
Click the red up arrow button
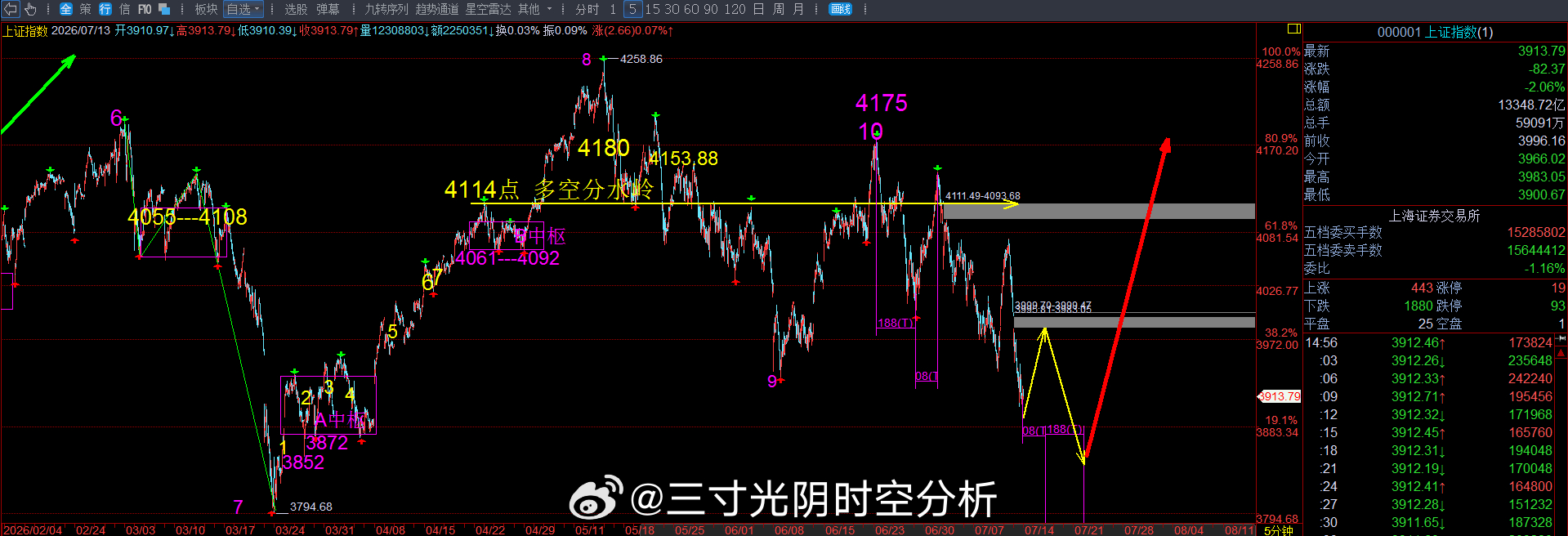[1561, 353]
